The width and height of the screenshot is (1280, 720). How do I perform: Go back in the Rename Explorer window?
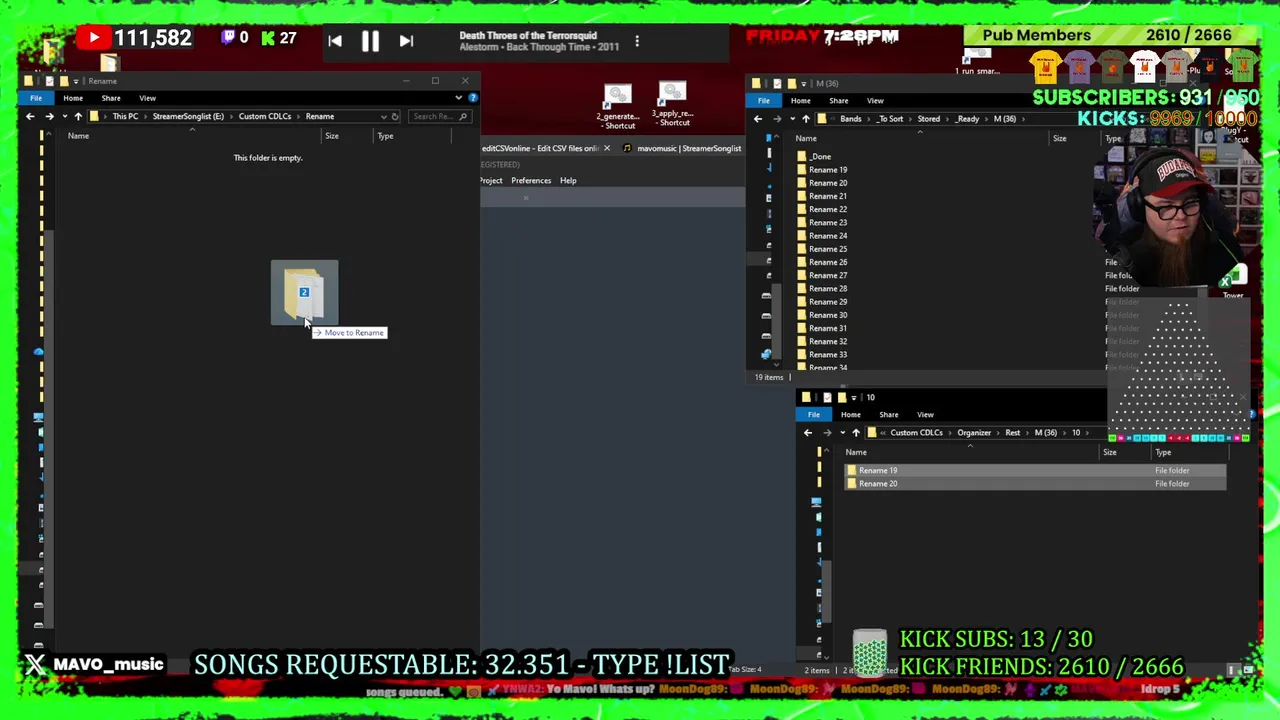pos(30,116)
